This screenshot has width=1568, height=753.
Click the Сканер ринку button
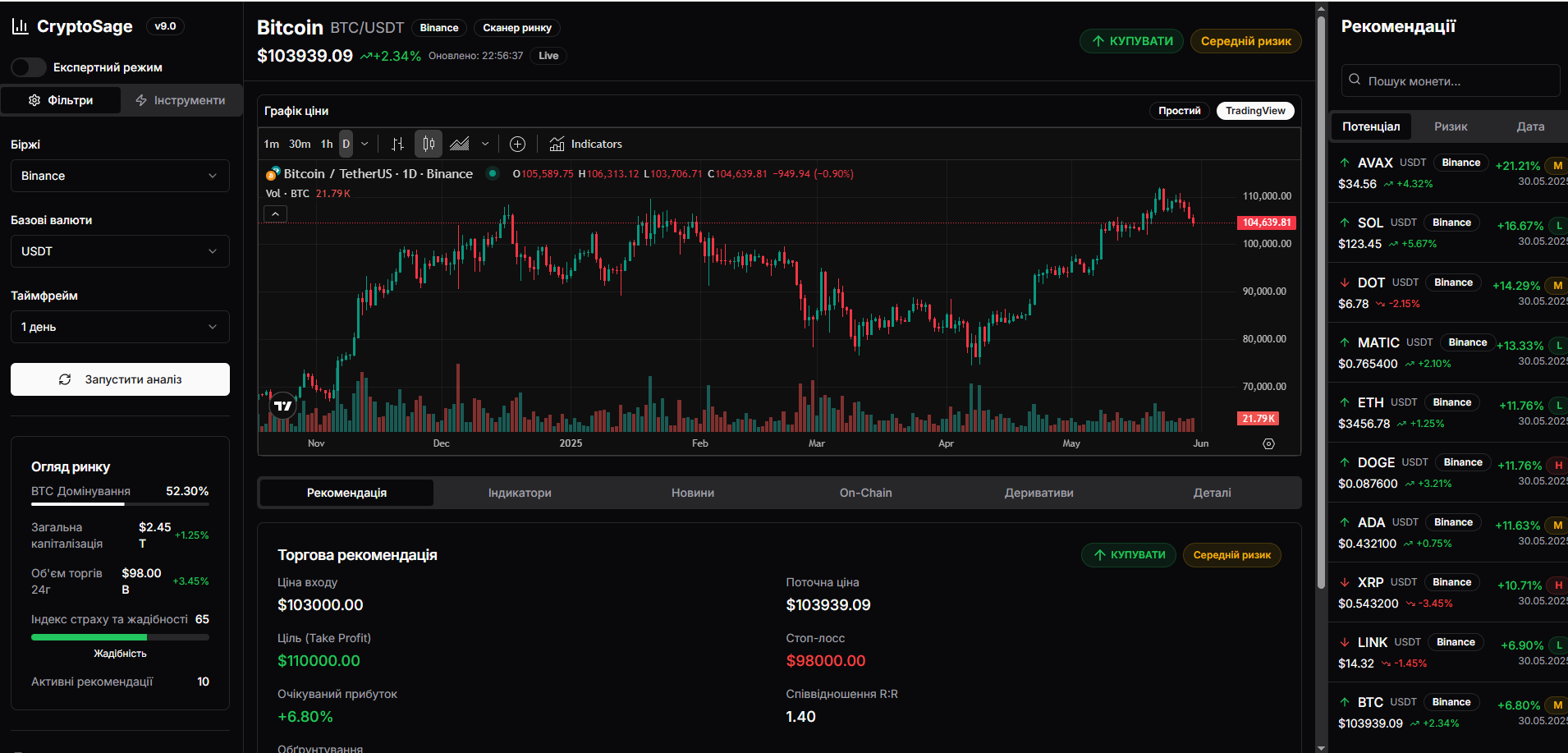click(517, 28)
